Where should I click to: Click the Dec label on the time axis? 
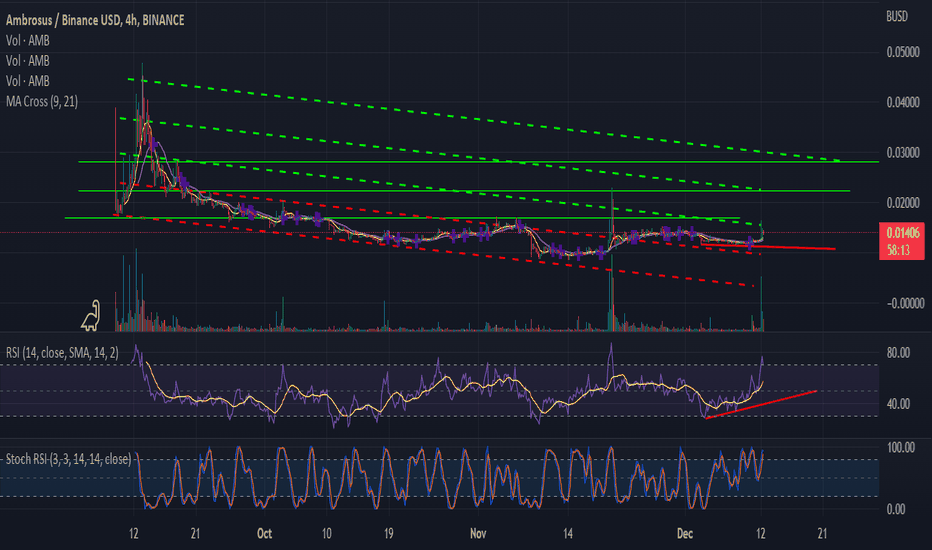(x=685, y=533)
